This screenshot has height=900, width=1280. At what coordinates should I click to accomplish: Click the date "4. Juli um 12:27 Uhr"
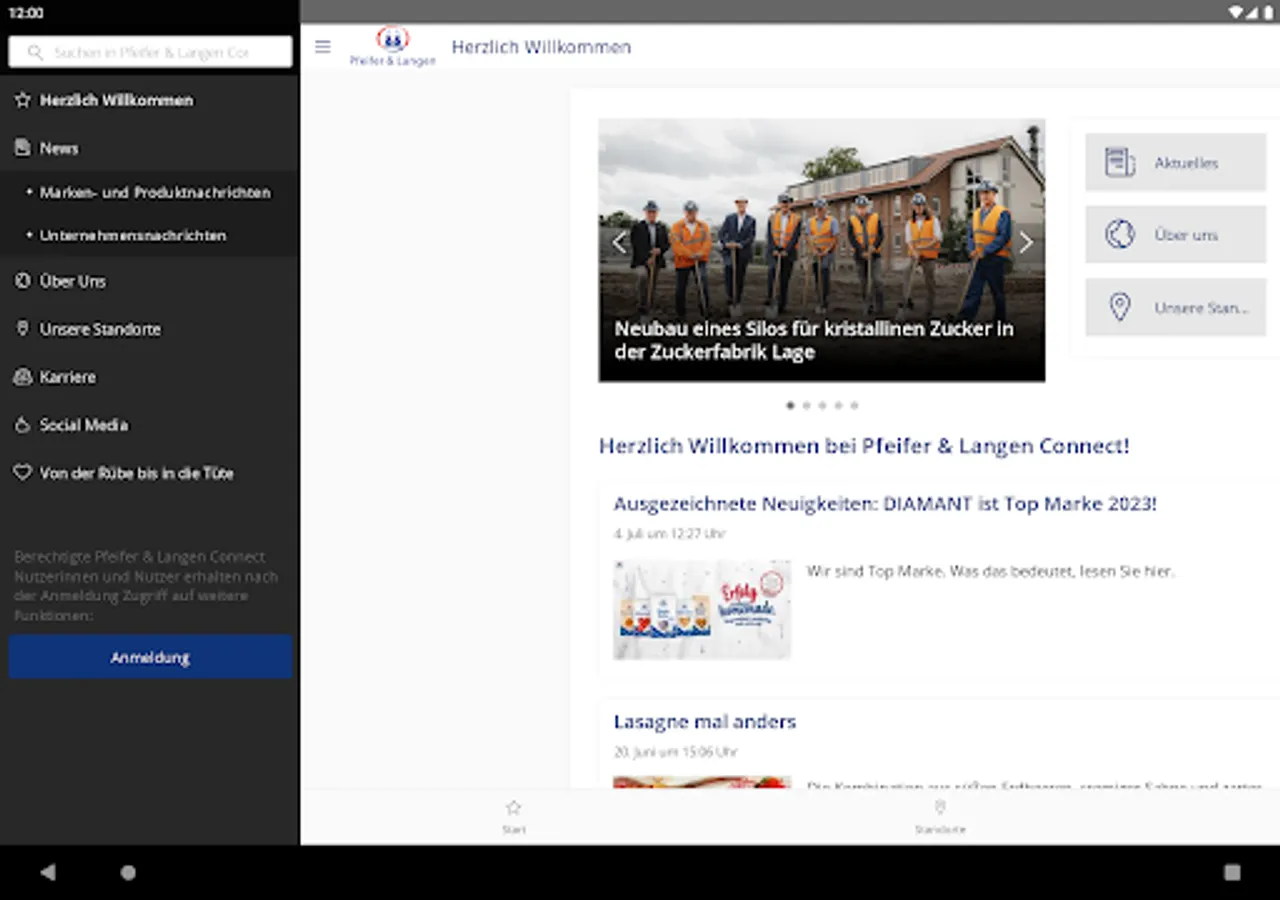[670, 534]
